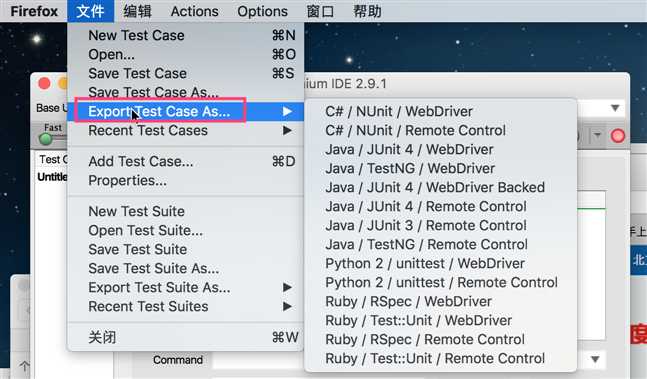Viewport: 647px width, 379px height.
Task: Click the Command input field
Action: tap(258, 360)
